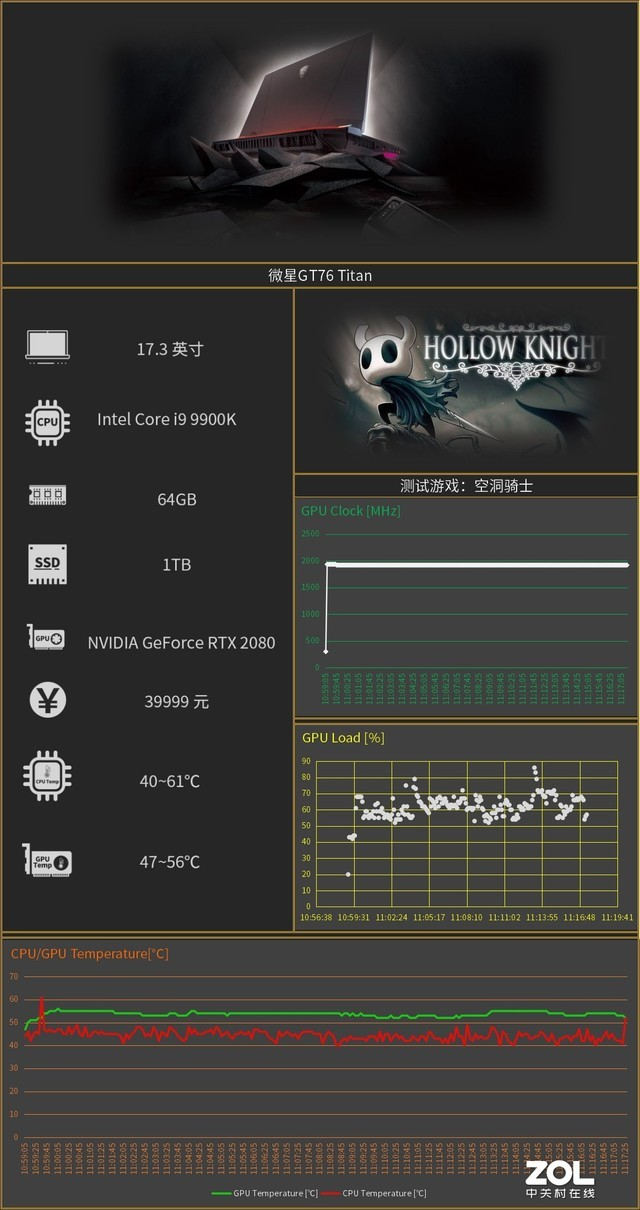Image resolution: width=640 pixels, height=1210 pixels.
Task: Click the CPU Temp chip icon
Action: click(47, 776)
